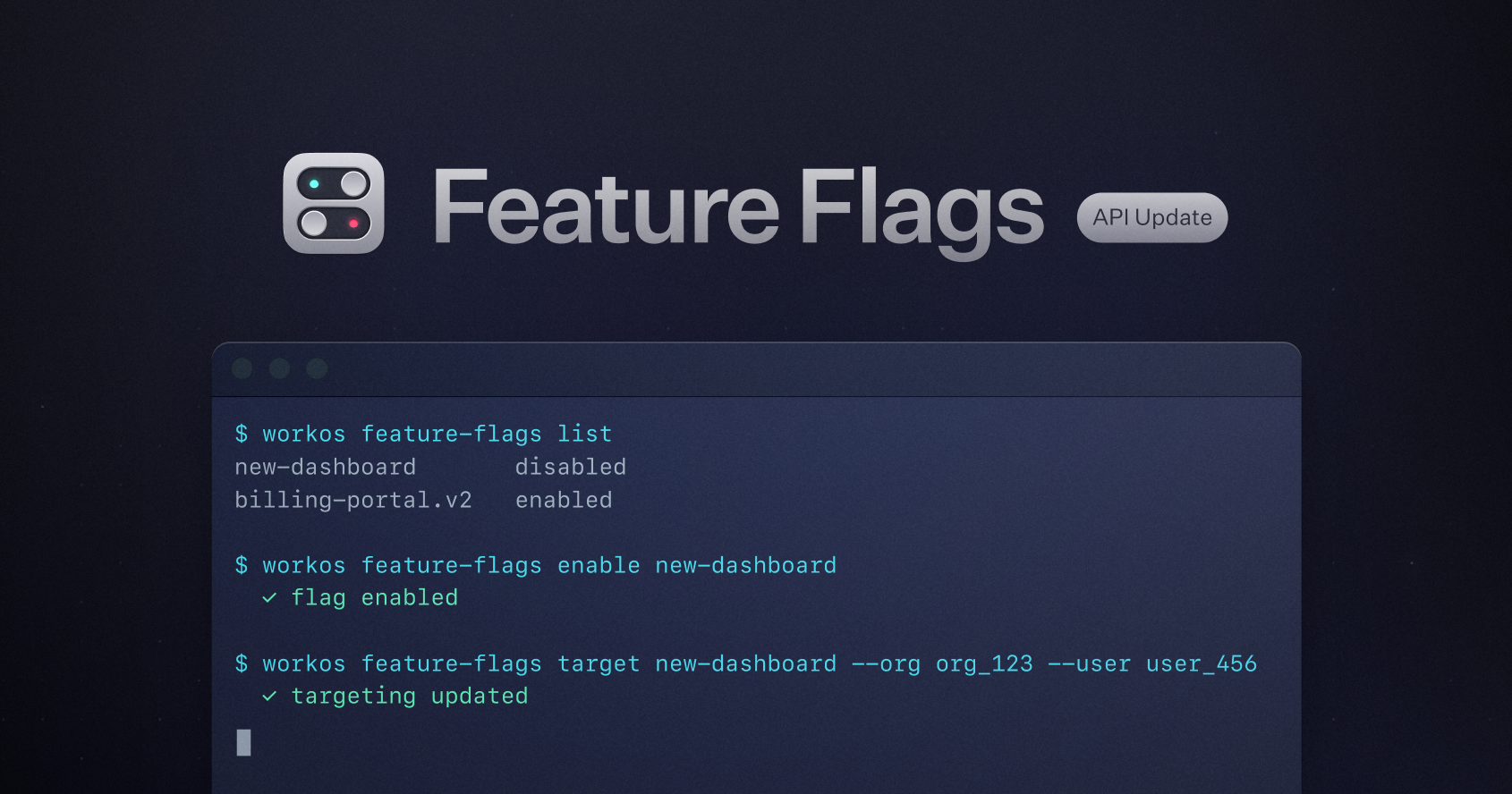Click the 'org_123' argument
Screen dimensions: 1512x794
(x=984, y=664)
